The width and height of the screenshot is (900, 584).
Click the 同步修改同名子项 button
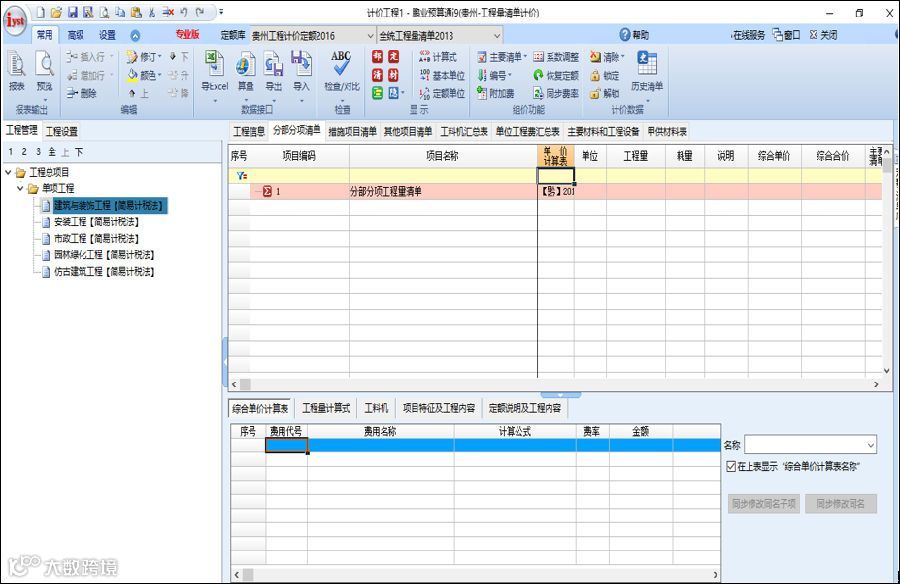764,504
